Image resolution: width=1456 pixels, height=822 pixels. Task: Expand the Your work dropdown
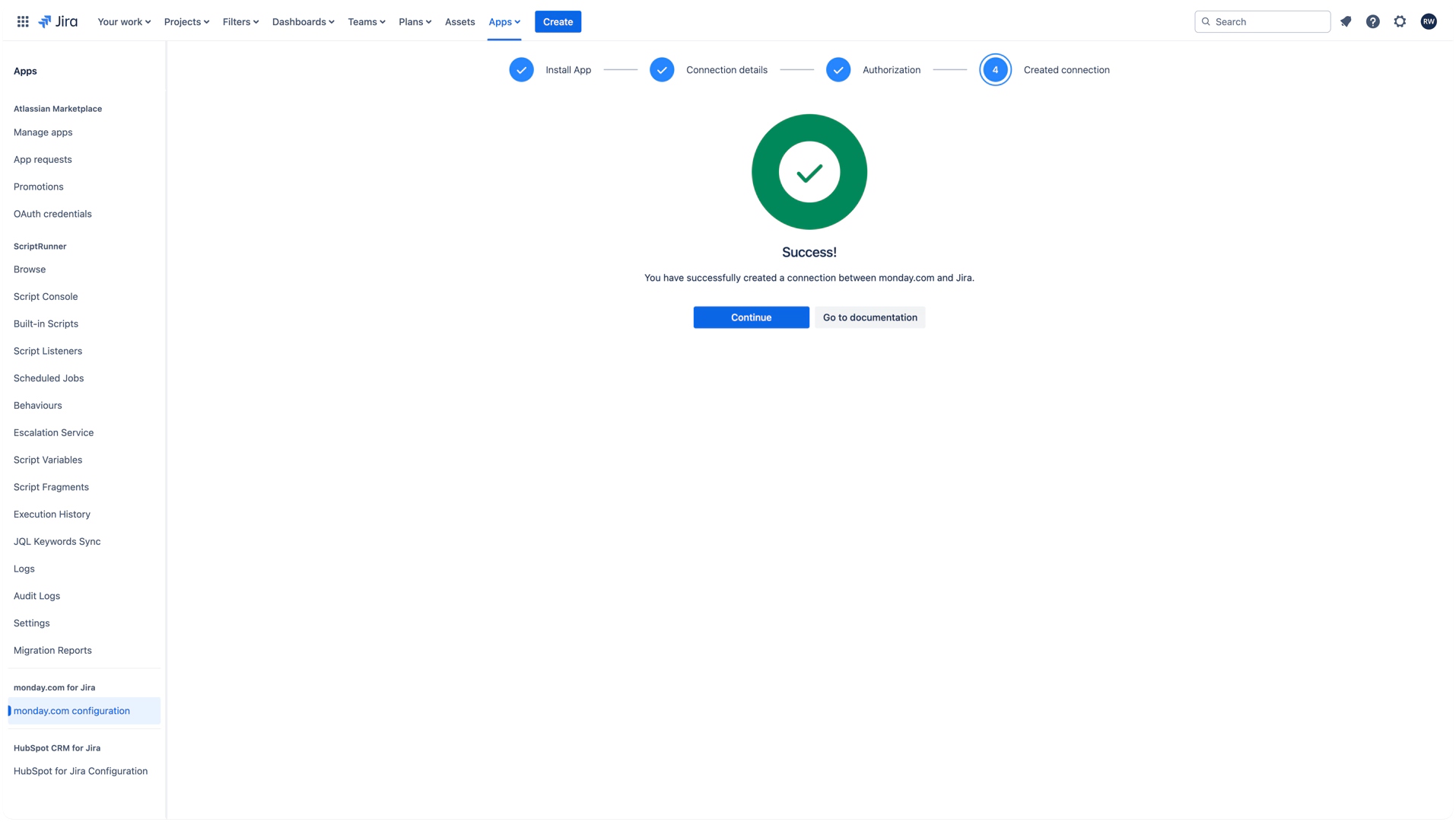(x=124, y=21)
